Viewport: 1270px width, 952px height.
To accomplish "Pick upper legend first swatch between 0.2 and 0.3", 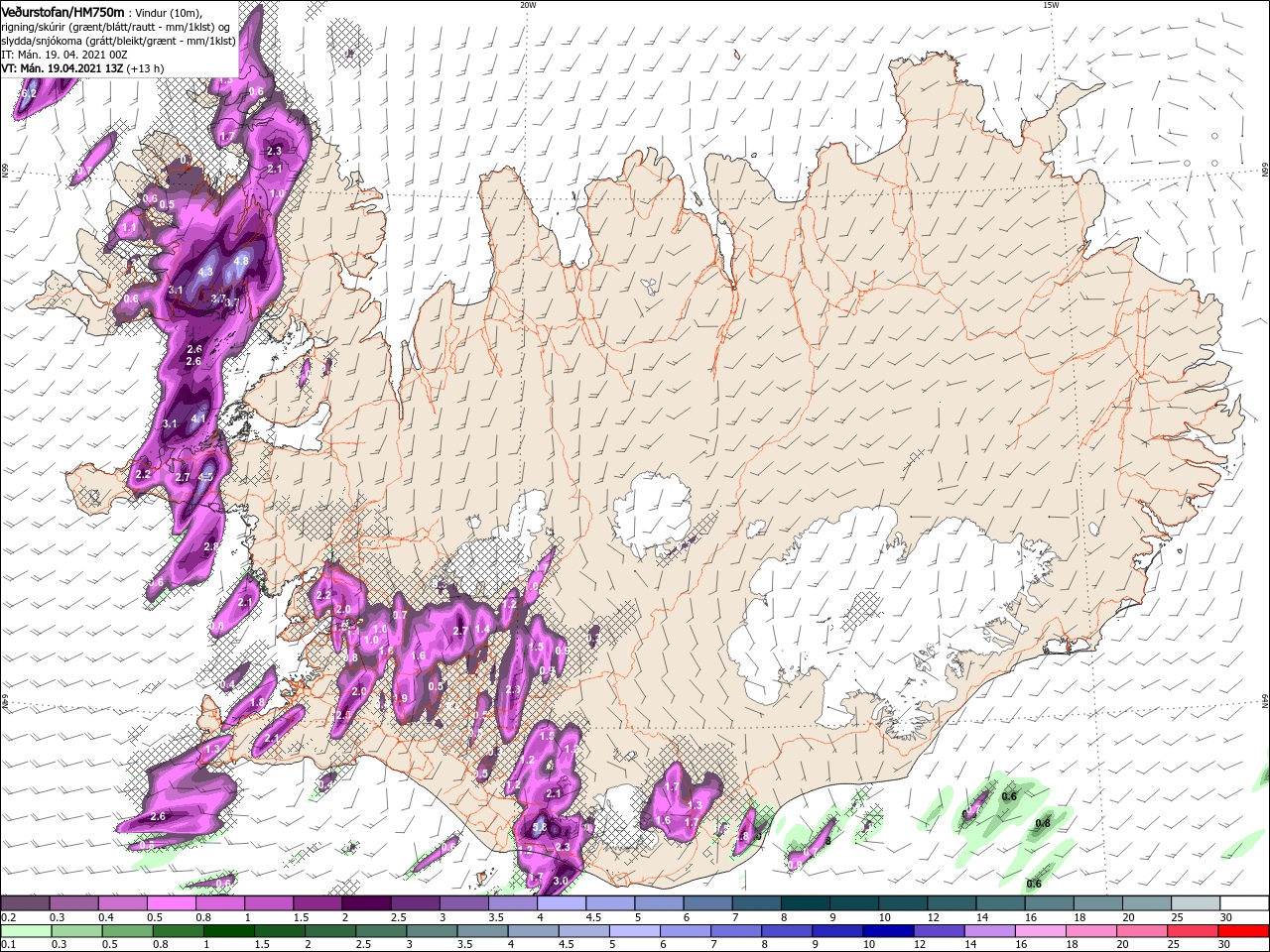I will coord(25,903).
